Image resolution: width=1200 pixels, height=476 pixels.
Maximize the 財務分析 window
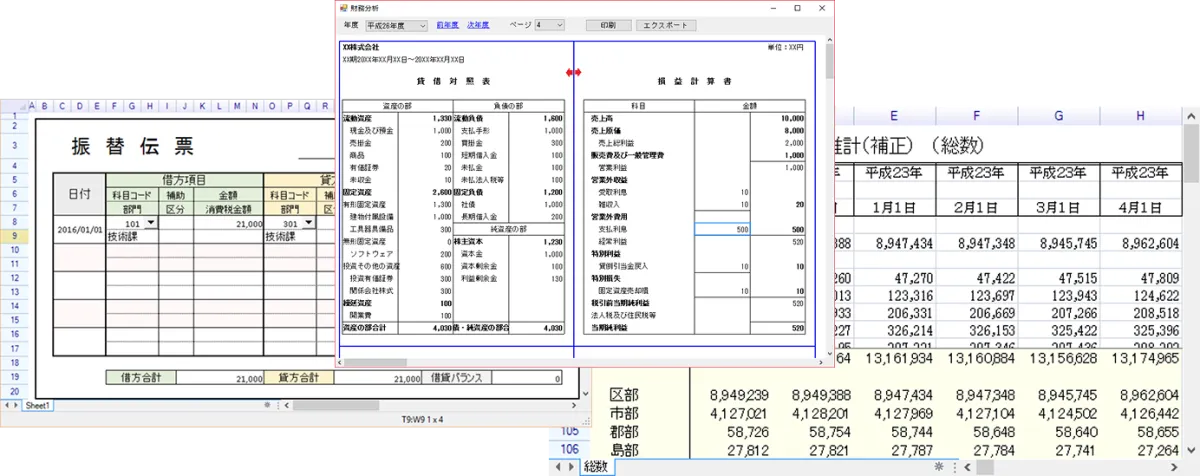pyautogui.click(x=796, y=8)
